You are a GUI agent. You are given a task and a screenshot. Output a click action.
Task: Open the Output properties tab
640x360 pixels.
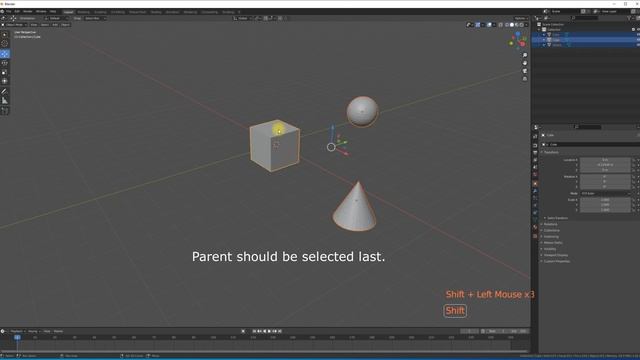point(535,153)
